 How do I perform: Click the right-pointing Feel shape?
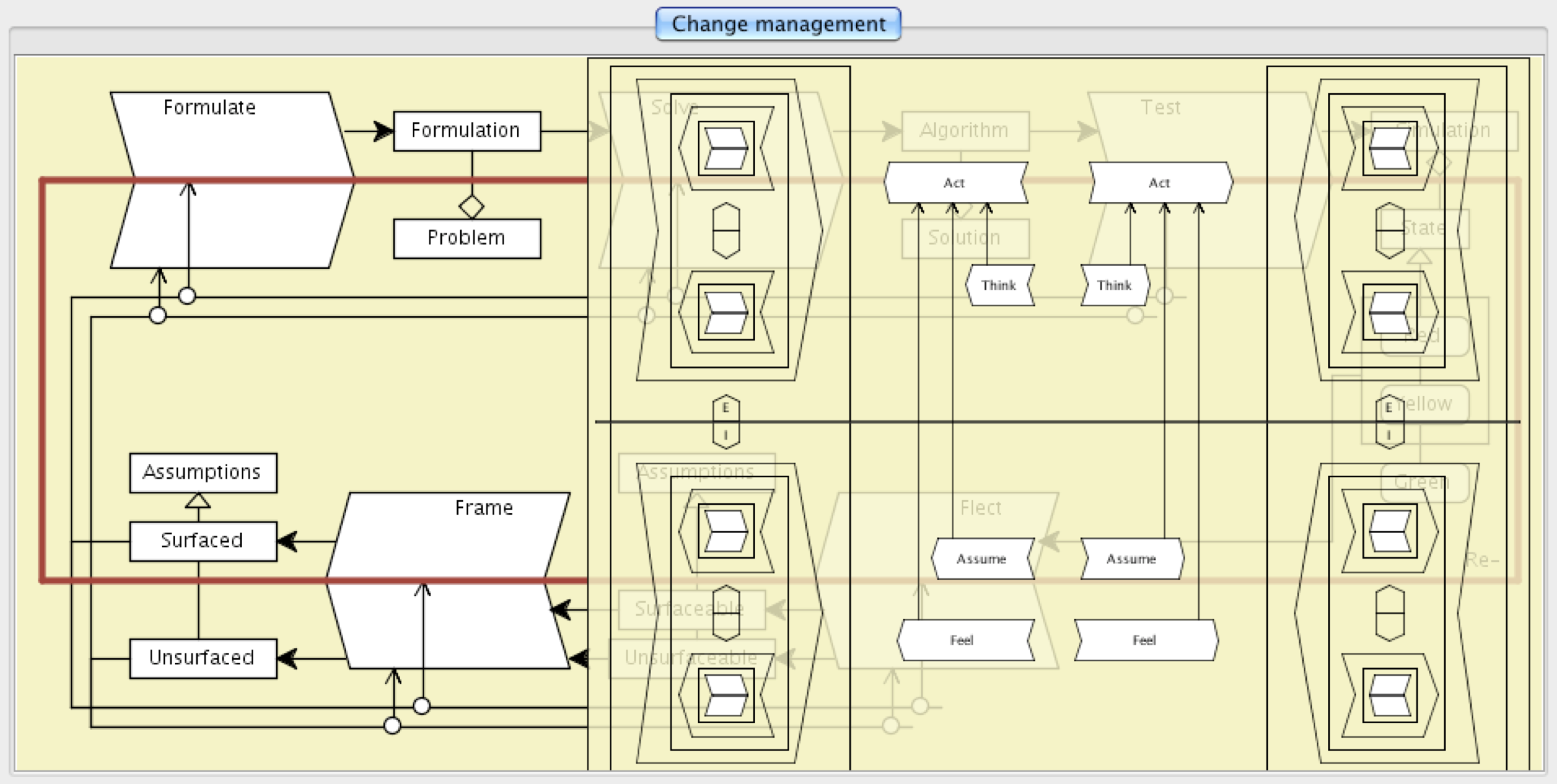click(x=1145, y=640)
